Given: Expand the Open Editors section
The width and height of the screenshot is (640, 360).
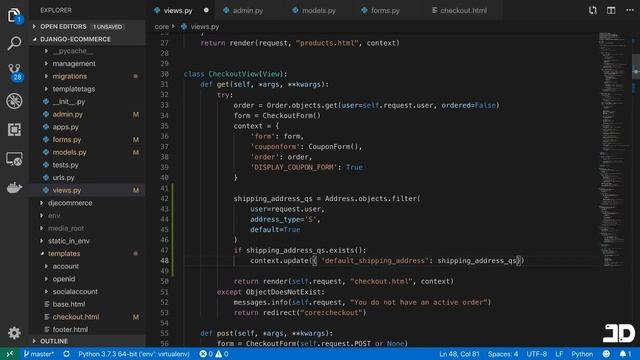Looking at the screenshot, I should (x=88, y=27).
